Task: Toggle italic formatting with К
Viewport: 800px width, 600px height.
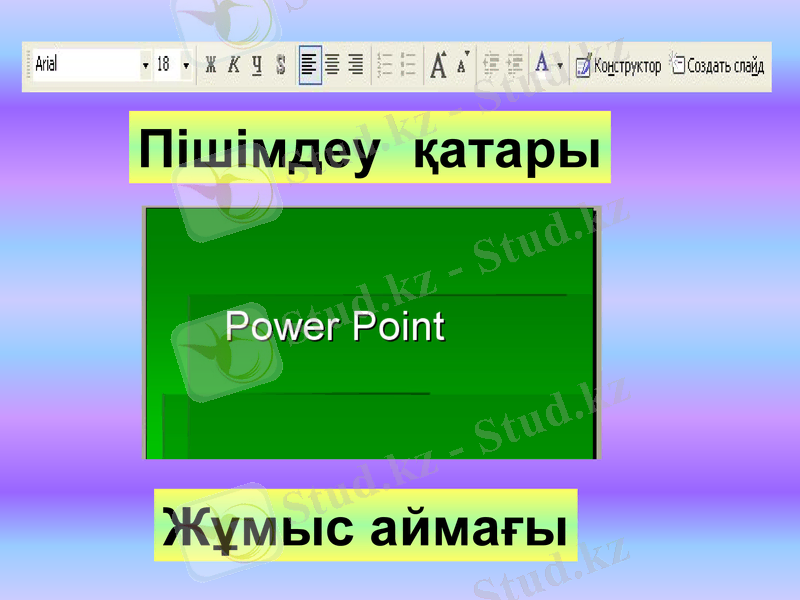Action: click(234, 62)
